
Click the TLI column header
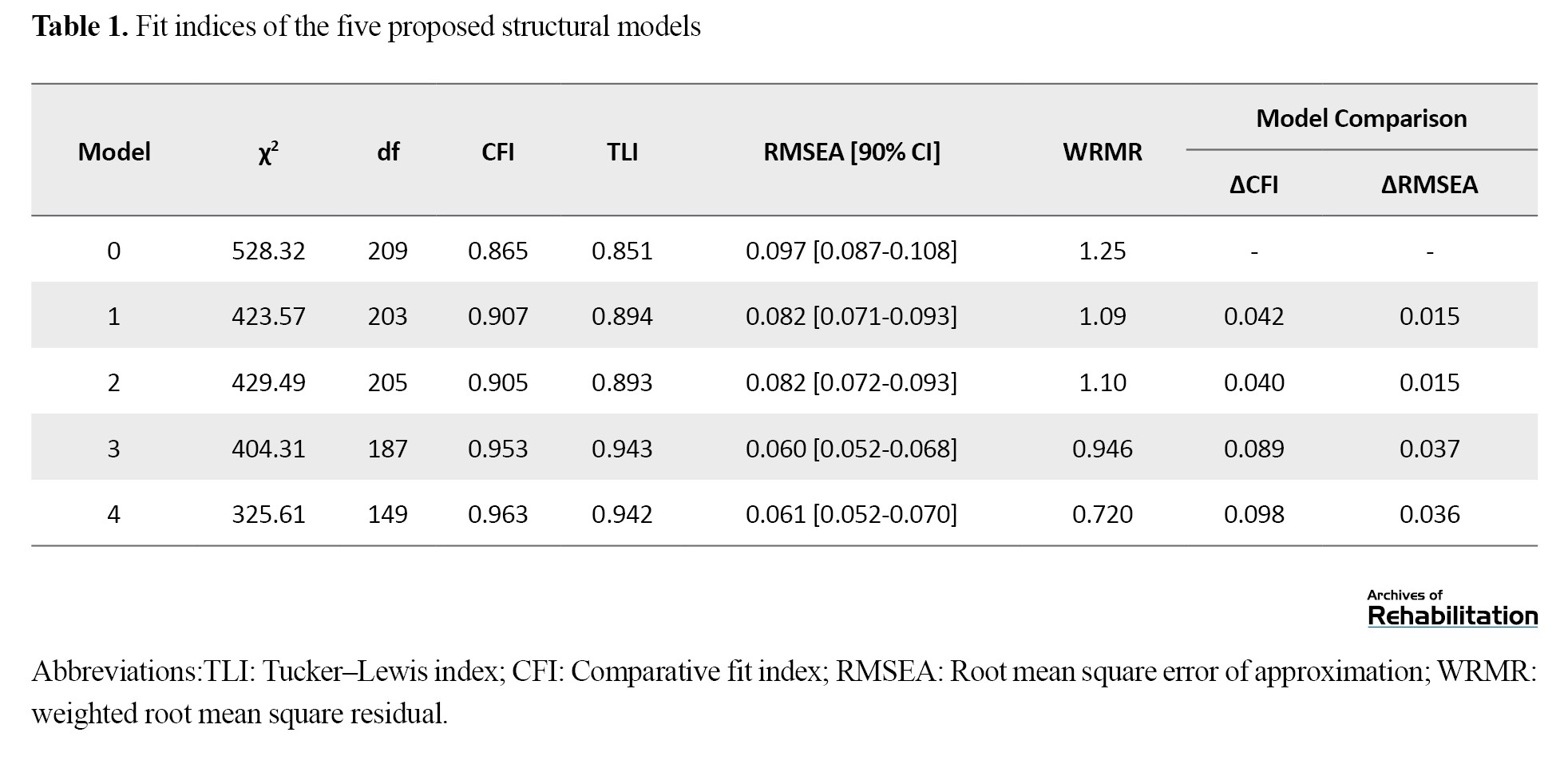point(622,152)
